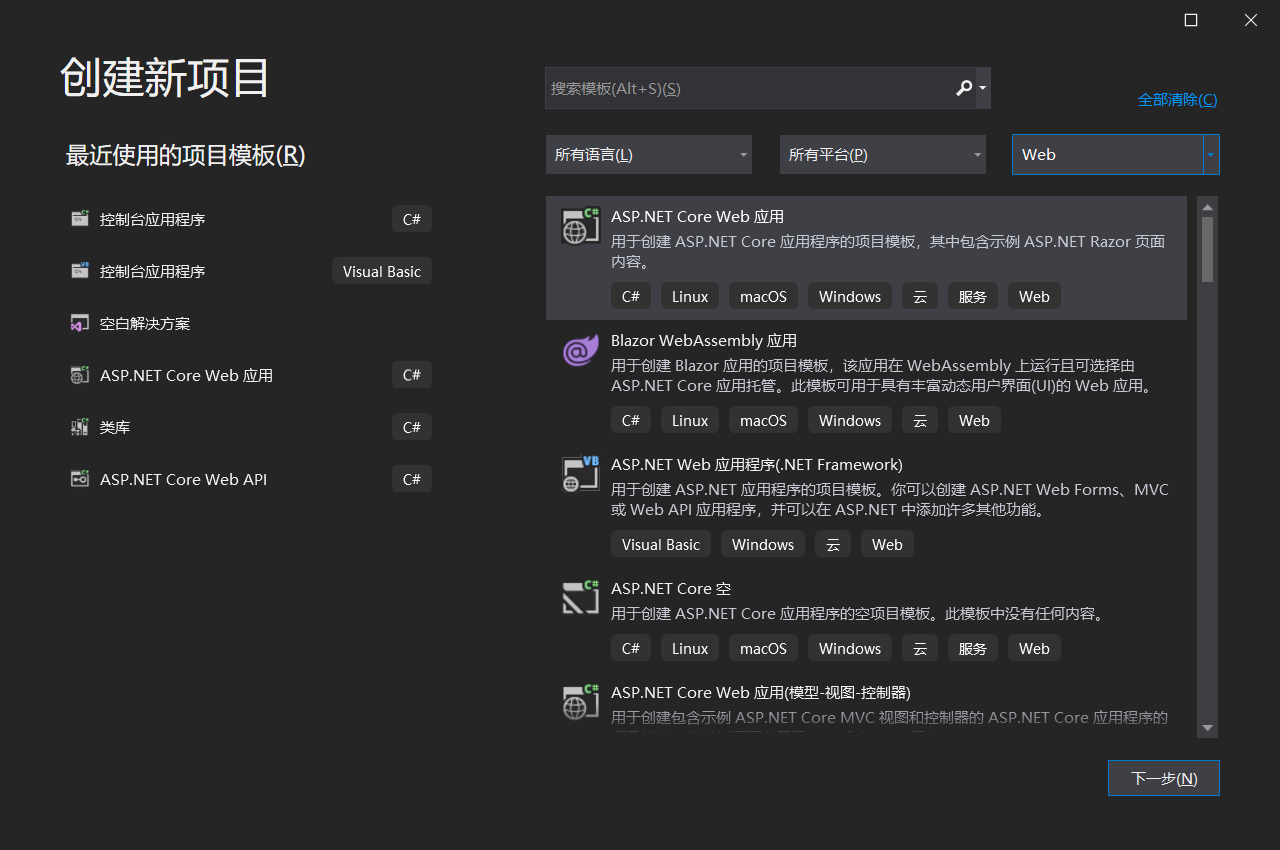Viewport: 1280px width, 850px height.
Task: Click Windows tag under ASP.NET Core Web 应用
Action: [850, 297]
